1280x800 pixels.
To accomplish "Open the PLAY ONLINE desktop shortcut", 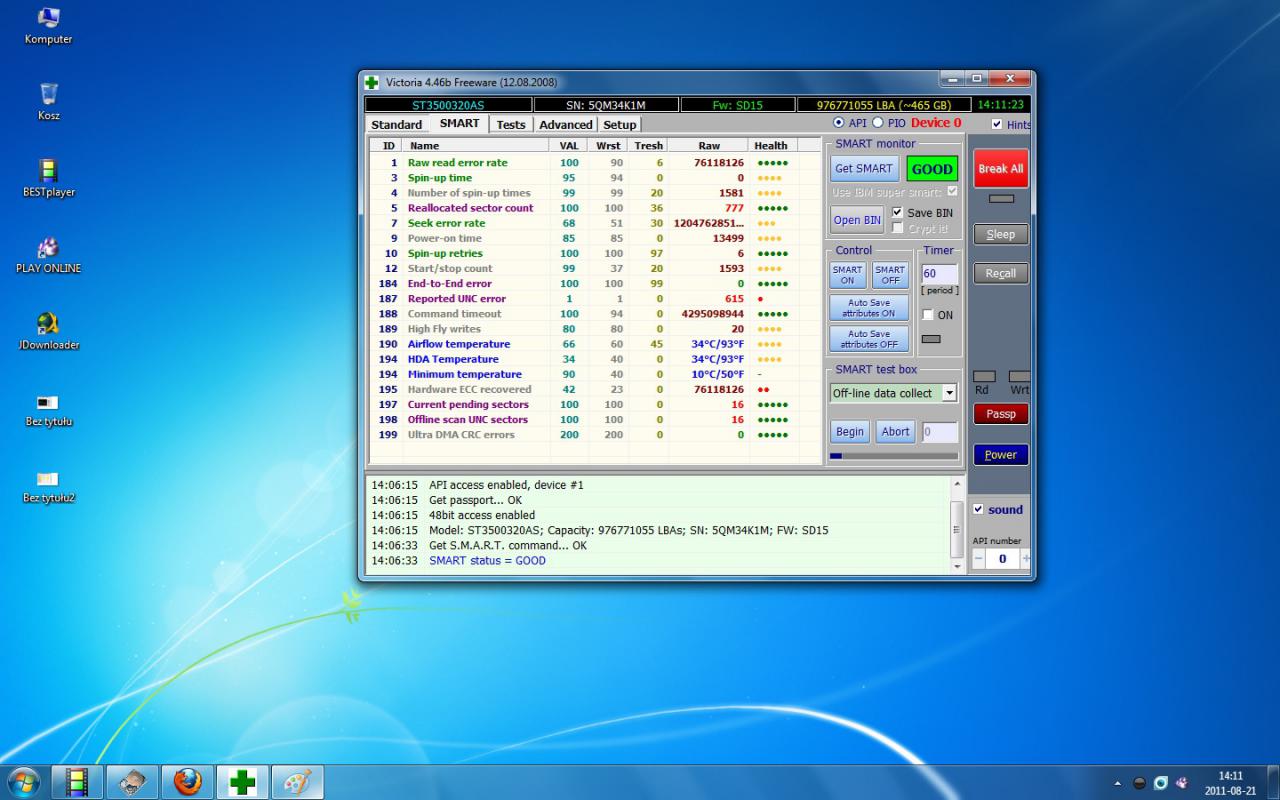I will pos(48,254).
